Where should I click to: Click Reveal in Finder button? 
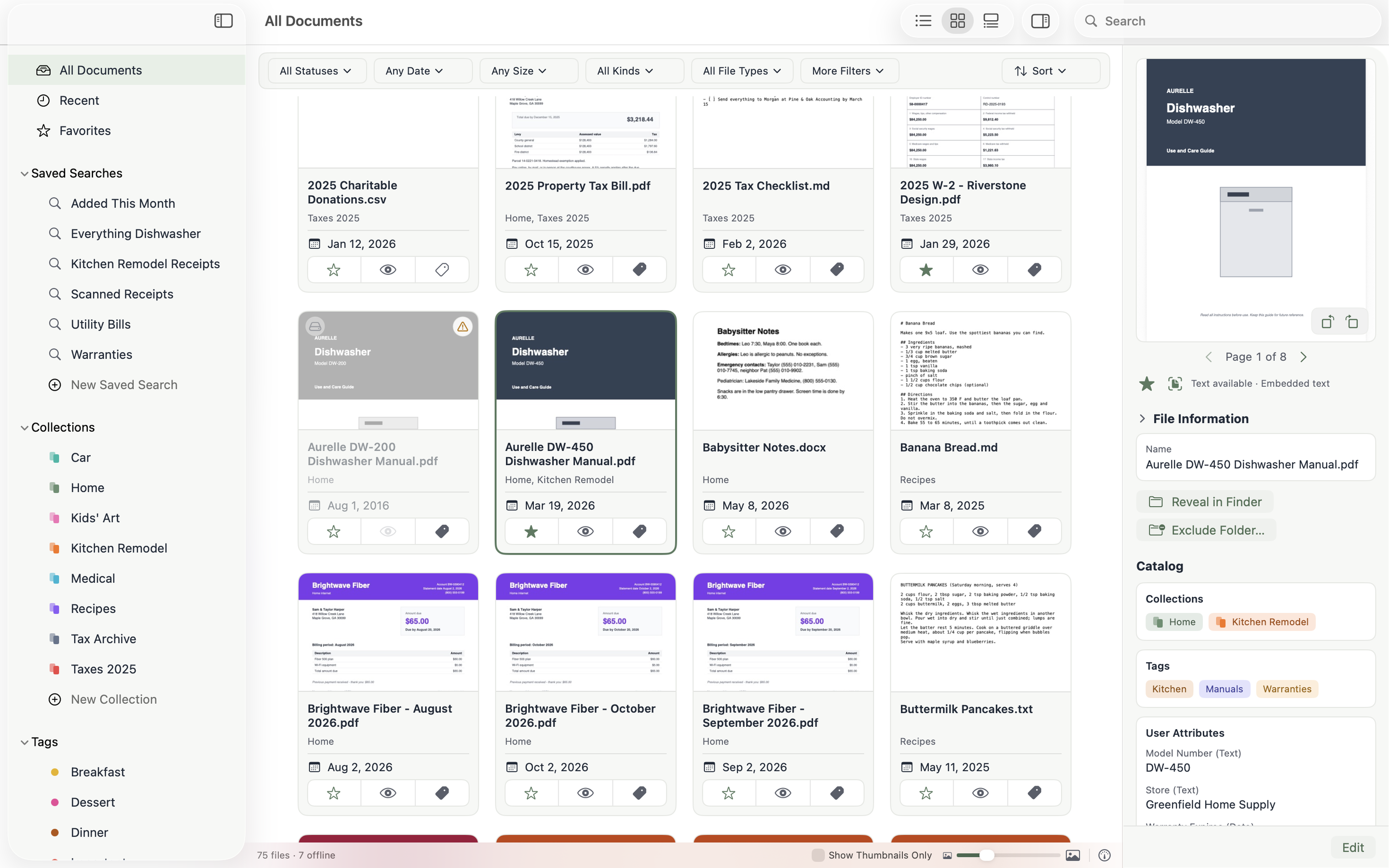coord(1205,502)
